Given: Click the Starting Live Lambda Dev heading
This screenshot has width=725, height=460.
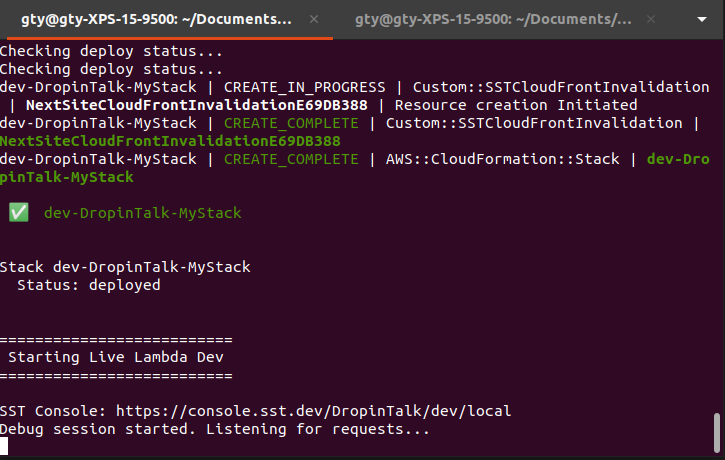Looking at the screenshot, I should pos(116,357).
